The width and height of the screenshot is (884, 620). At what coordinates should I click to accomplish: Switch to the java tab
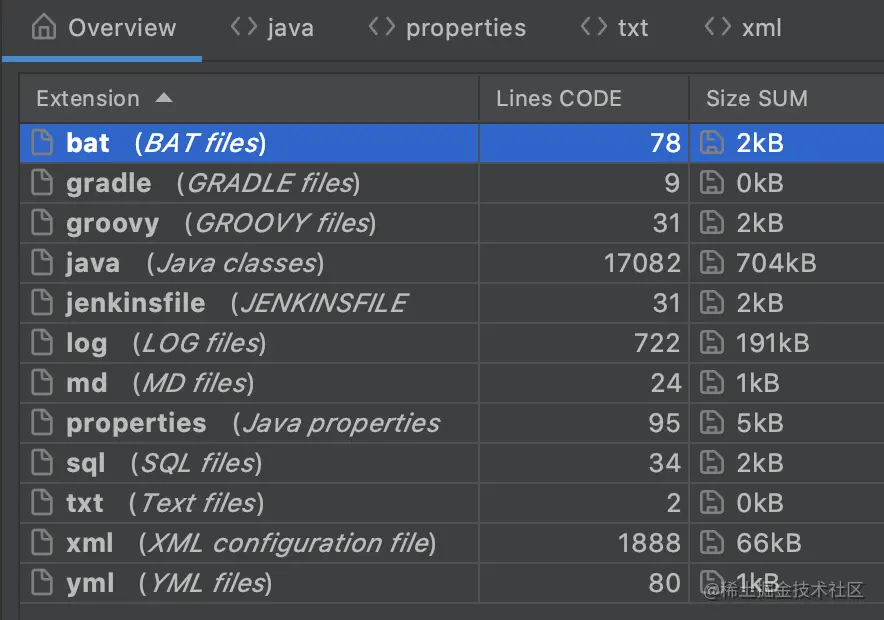[x=272, y=28]
